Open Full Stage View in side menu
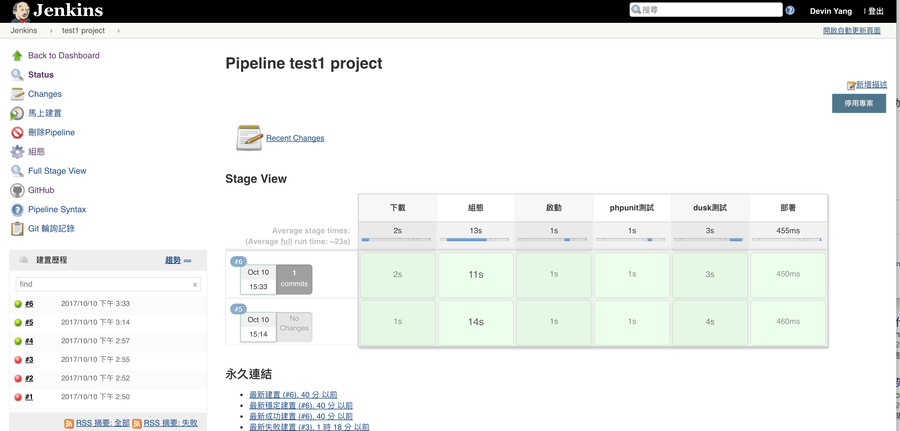Screen dimensions: 900x431 (57, 171)
